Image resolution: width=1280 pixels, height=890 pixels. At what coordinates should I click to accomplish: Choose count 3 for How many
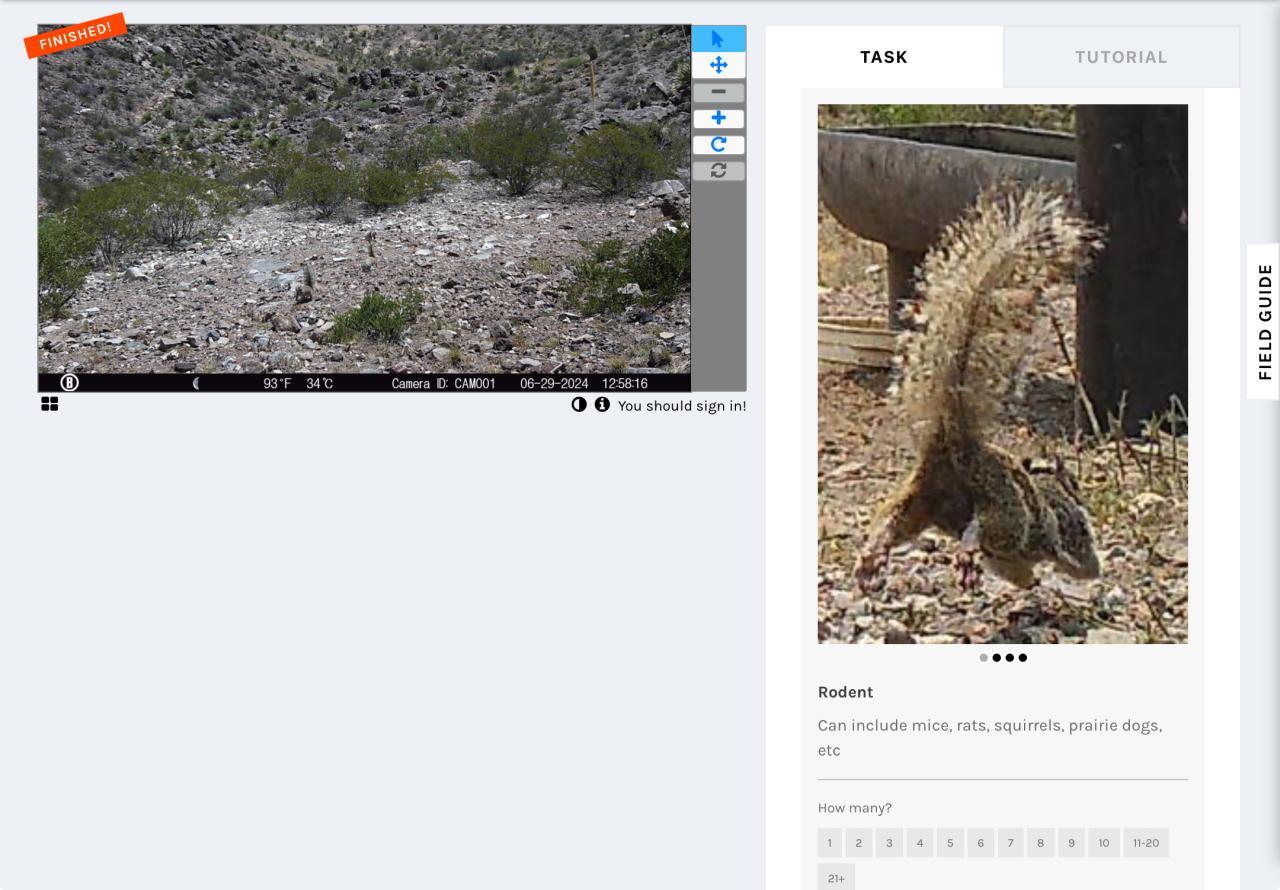[x=889, y=843]
